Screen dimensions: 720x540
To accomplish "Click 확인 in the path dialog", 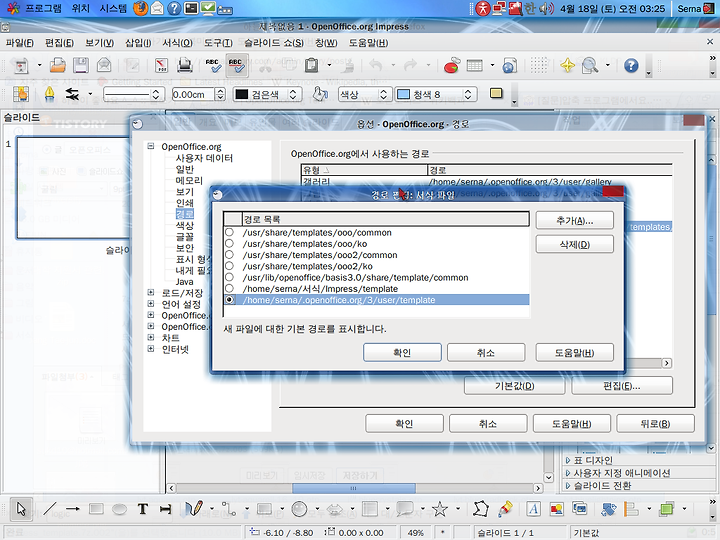I will click(402, 352).
